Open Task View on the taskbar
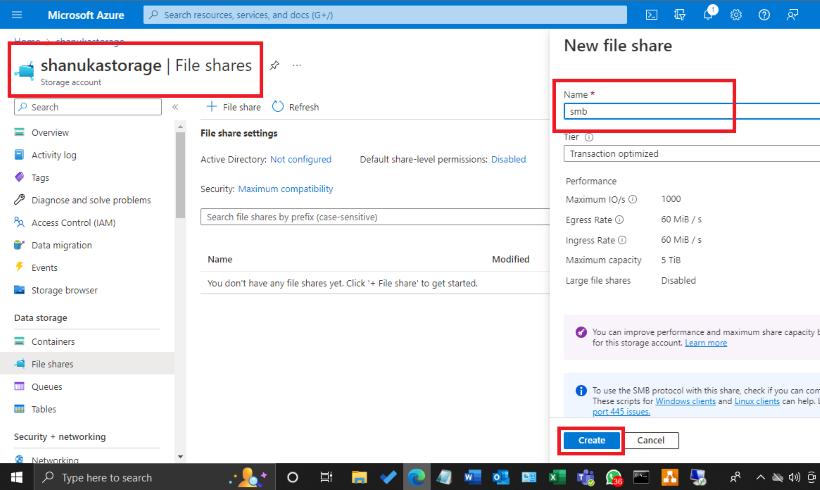This screenshot has height=490, width=820. [x=326, y=477]
